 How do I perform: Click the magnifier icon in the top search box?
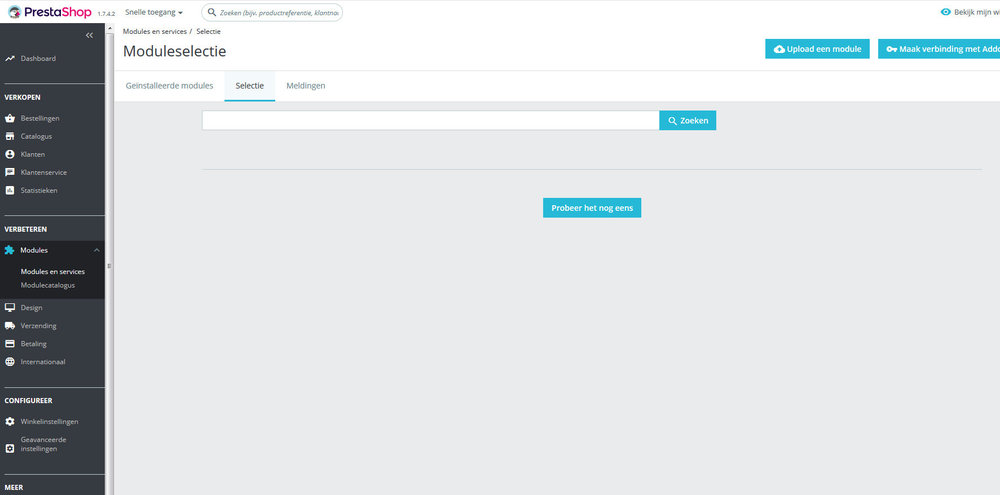click(212, 12)
